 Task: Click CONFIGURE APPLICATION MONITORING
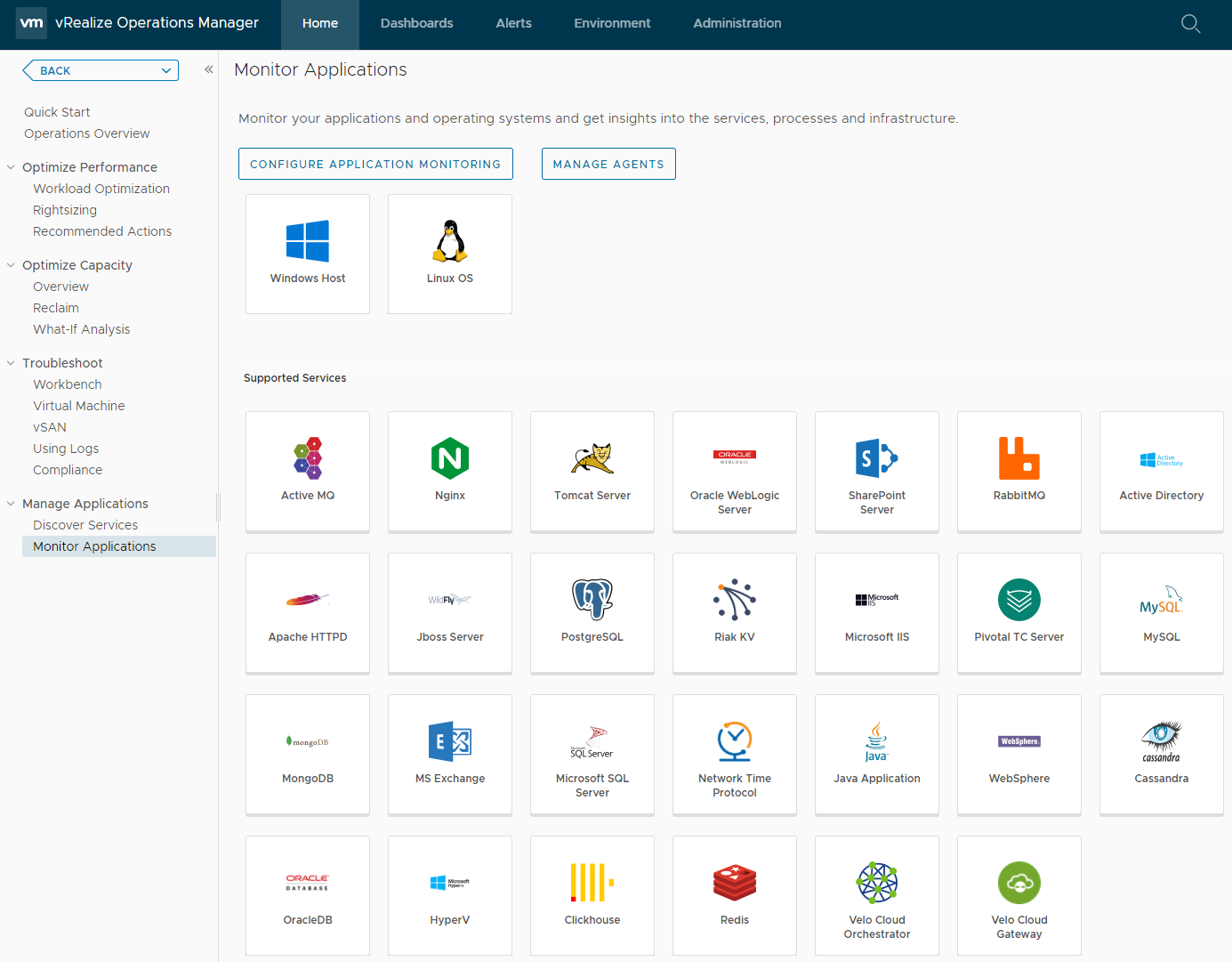[x=374, y=164]
